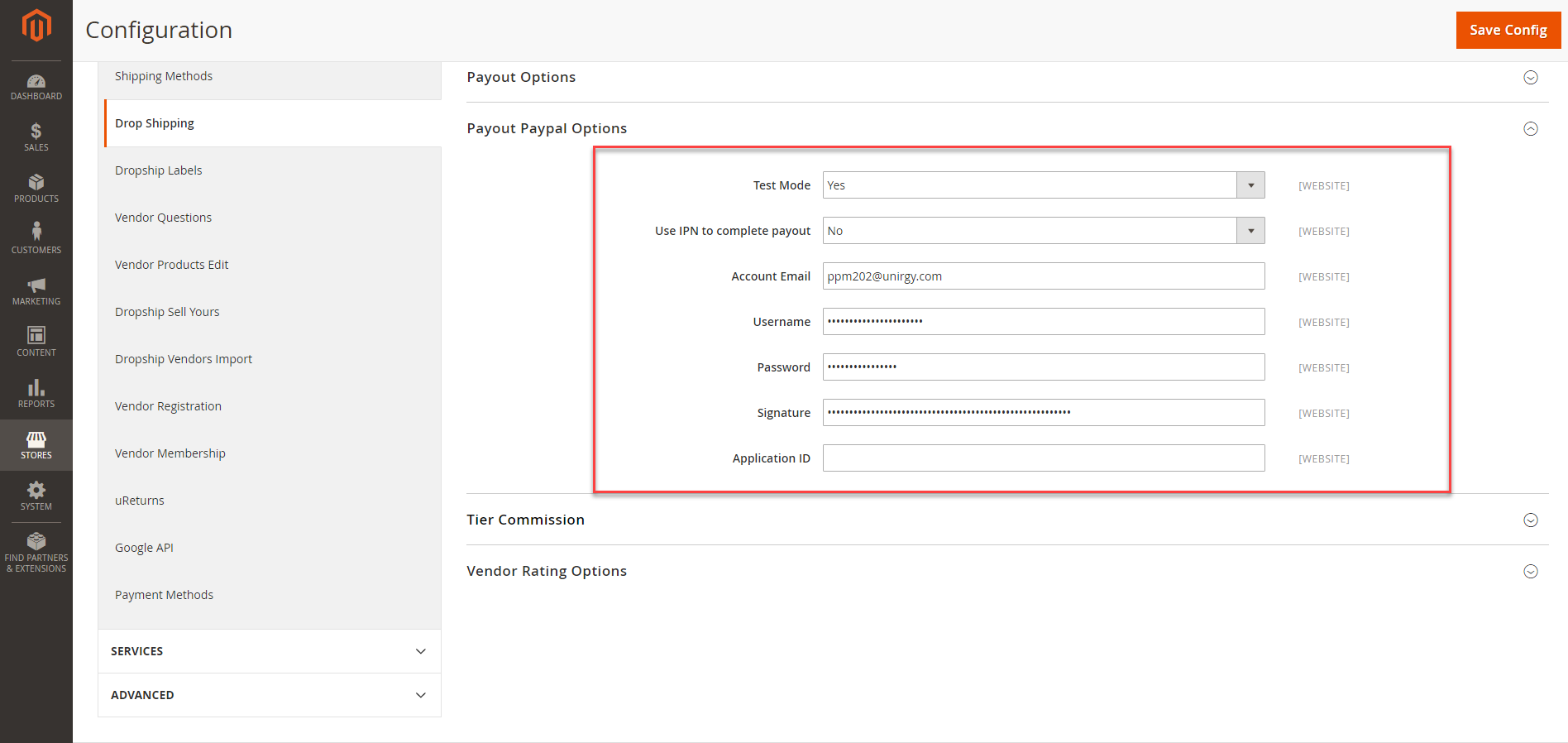Click the Save Config button

point(1508,30)
